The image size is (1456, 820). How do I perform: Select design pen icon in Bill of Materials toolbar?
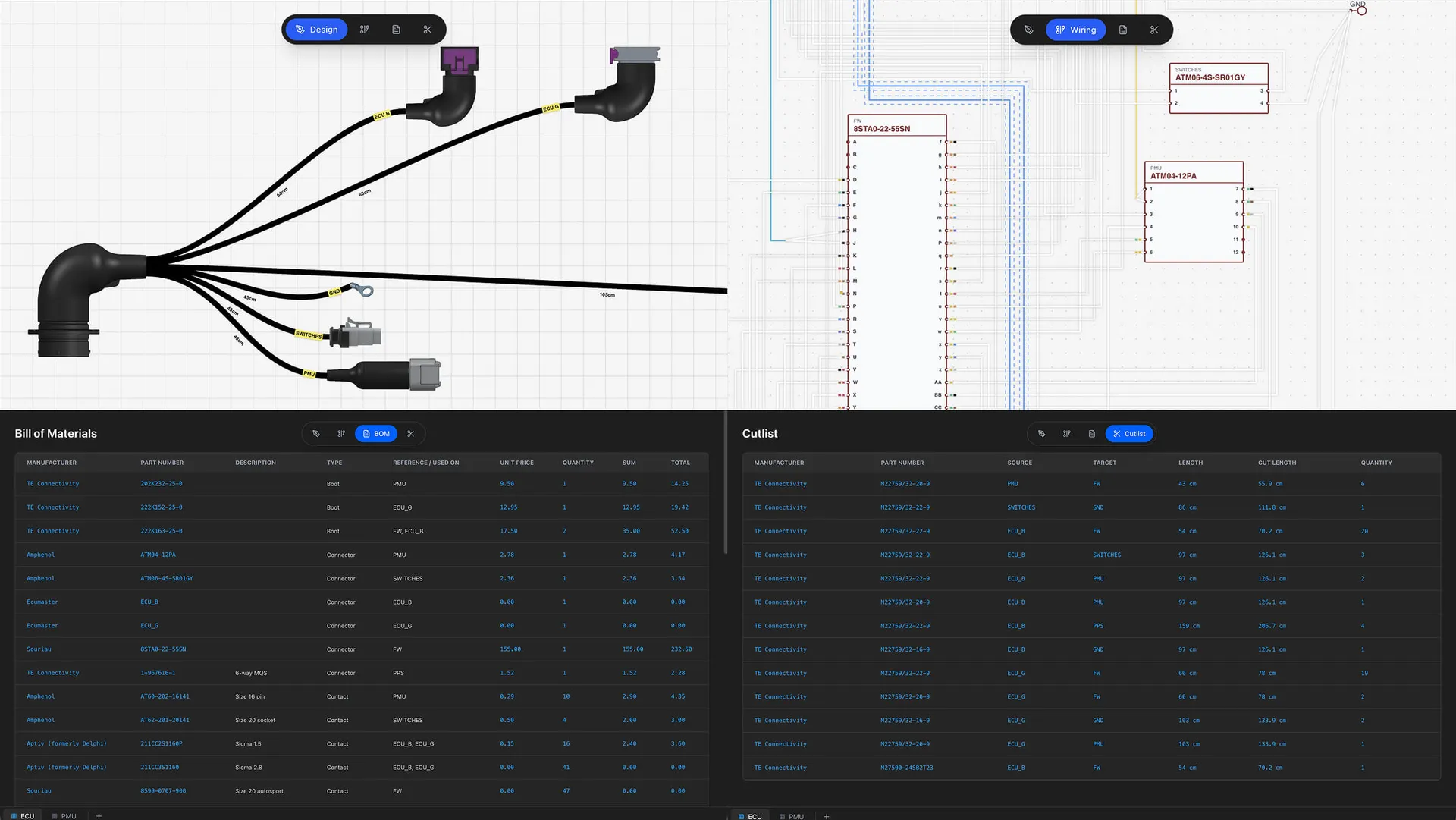pos(316,434)
